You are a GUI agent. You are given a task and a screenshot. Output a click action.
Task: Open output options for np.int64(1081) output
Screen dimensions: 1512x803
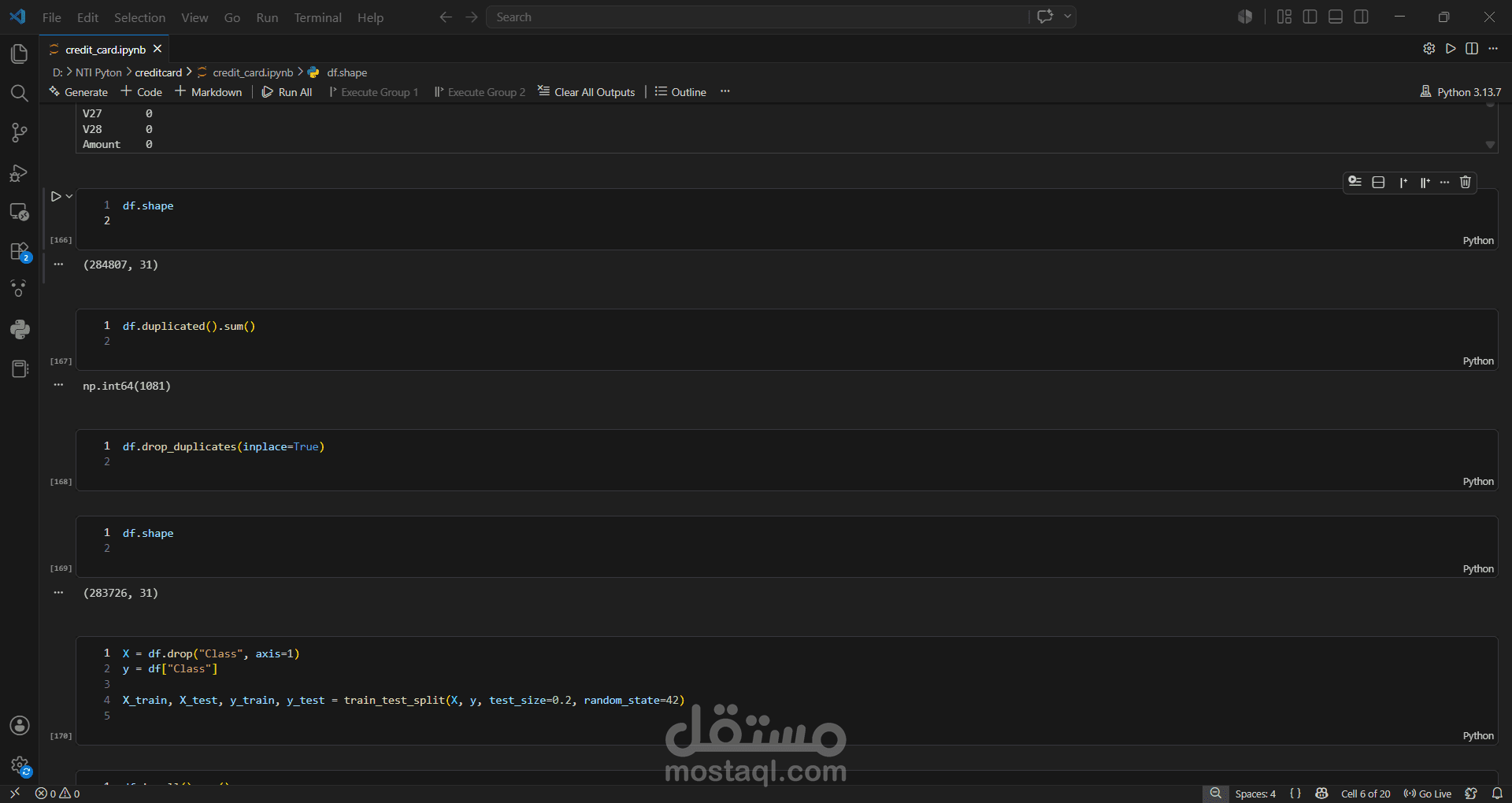point(58,385)
